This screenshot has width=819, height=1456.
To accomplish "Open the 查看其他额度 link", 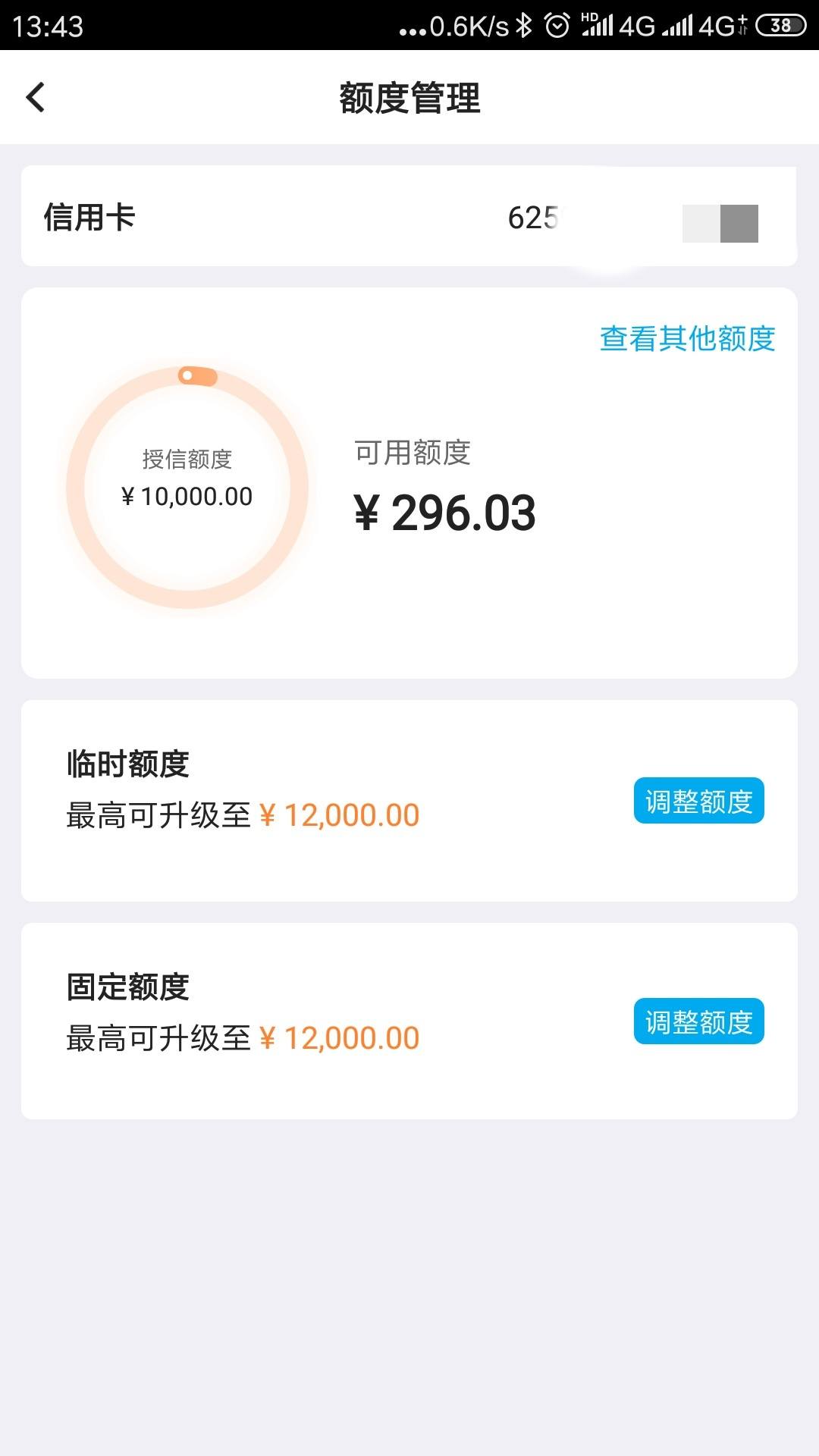I will click(687, 338).
